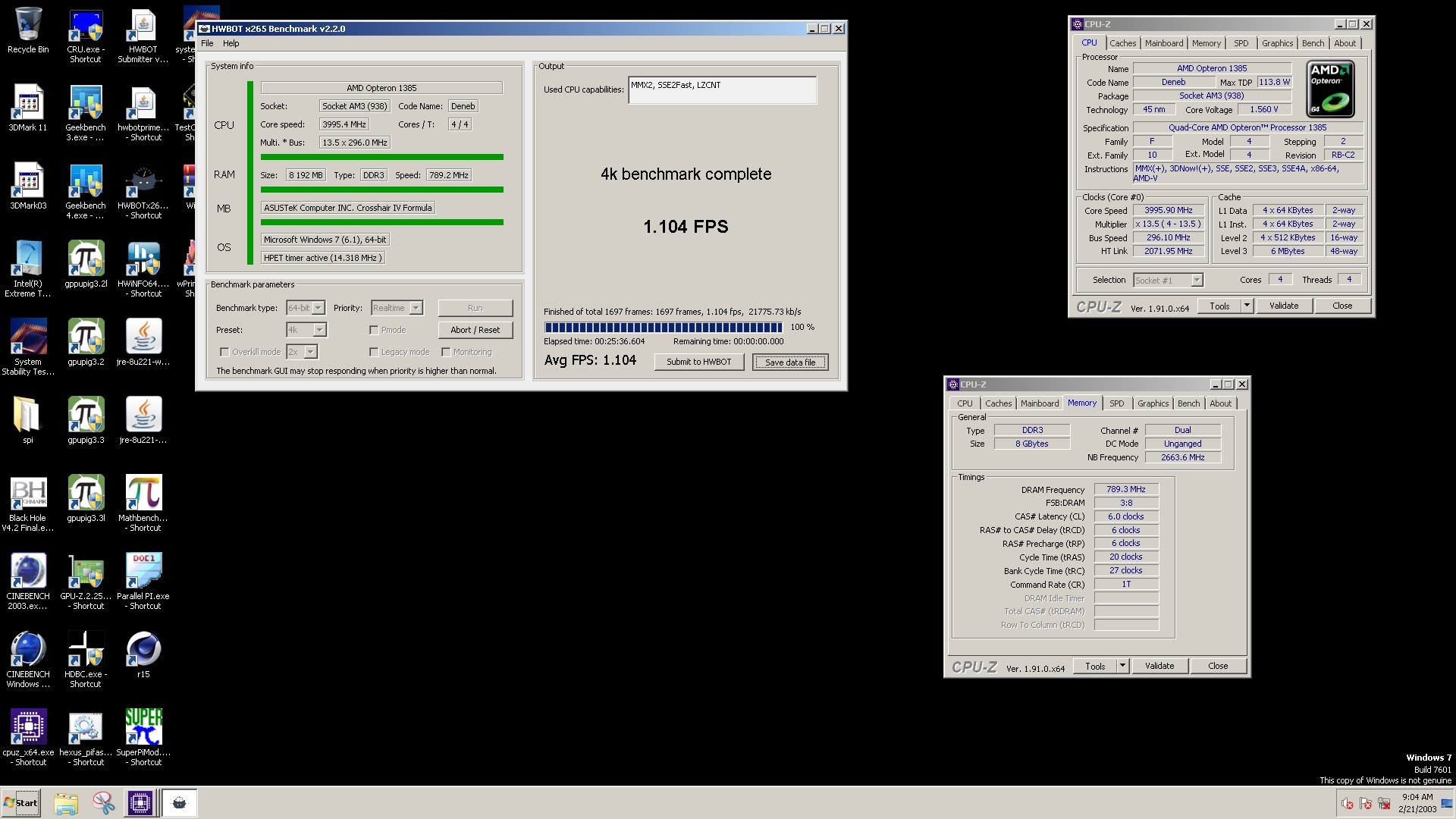Open Parallel PI.exe shortcut icon
1456x819 pixels.
coord(143,582)
